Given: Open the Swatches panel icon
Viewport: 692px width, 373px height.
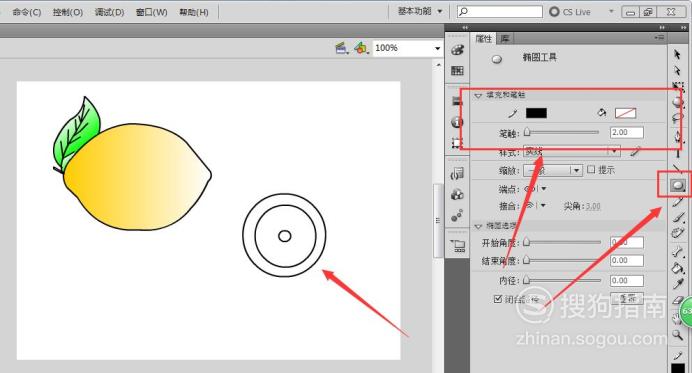Looking at the screenshot, I should pos(458,71).
